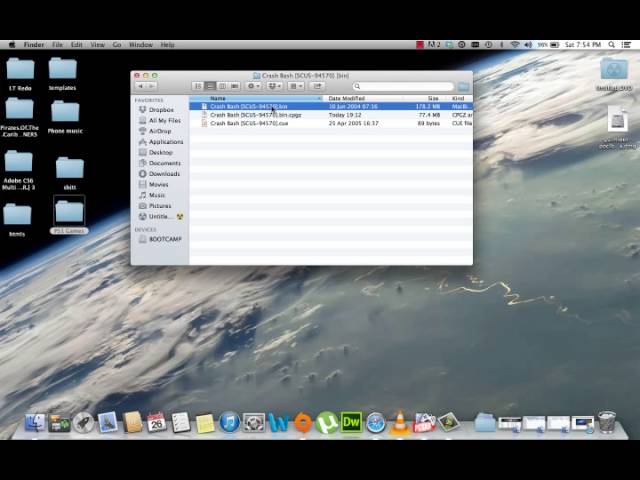The image size is (640, 480).
Task: Open Movies in Finder sidebar
Action: tap(160, 184)
